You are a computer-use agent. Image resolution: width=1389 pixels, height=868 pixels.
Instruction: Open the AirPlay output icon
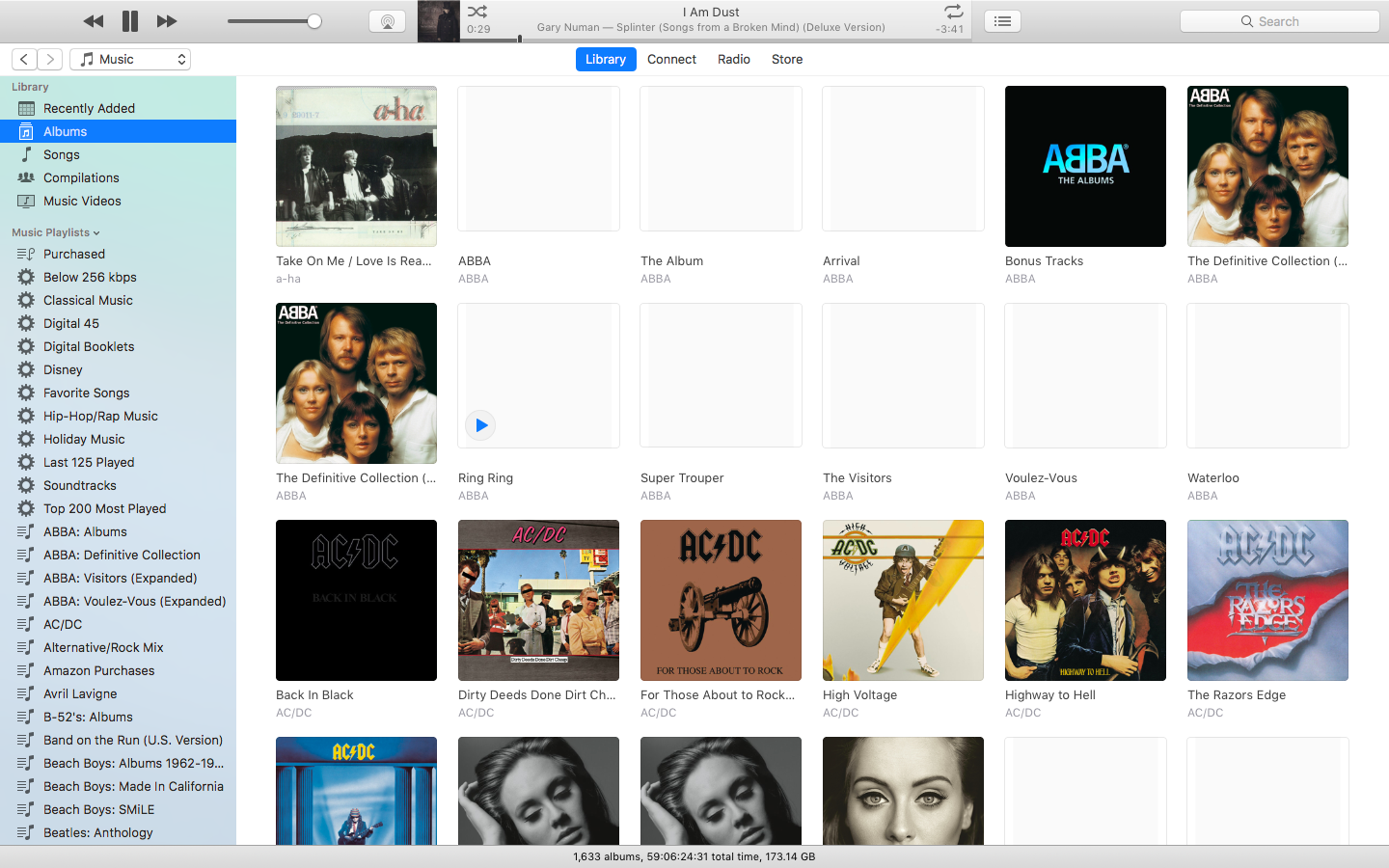388,21
